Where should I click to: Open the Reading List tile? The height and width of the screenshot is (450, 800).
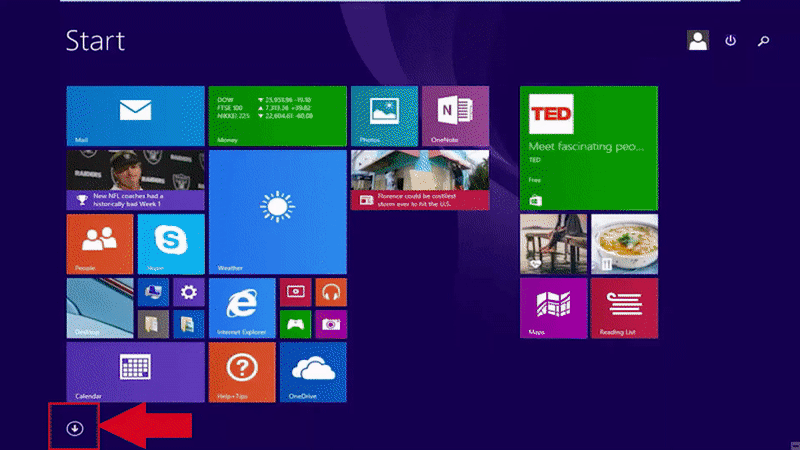[x=624, y=308]
